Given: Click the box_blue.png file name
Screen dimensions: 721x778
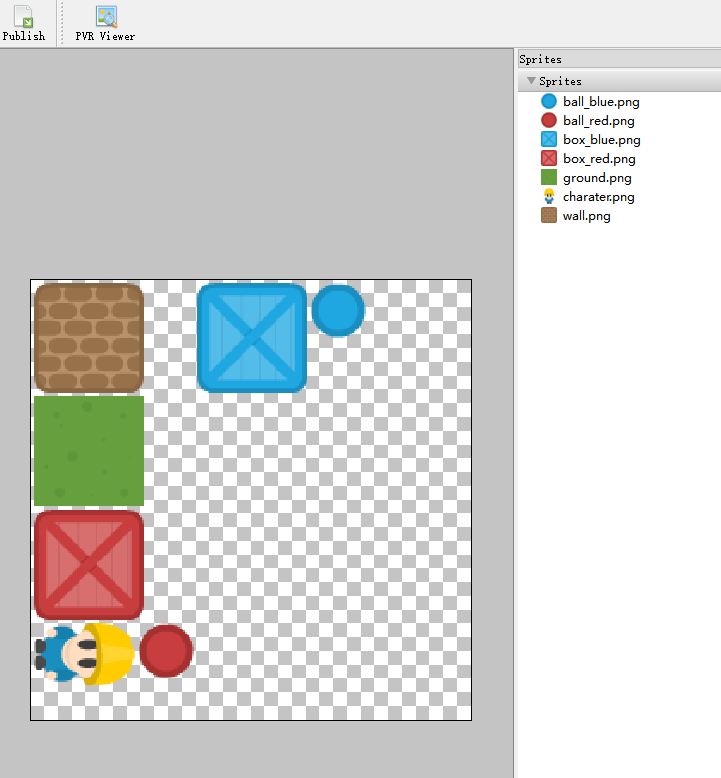Looking at the screenshot, I should 601,140.
